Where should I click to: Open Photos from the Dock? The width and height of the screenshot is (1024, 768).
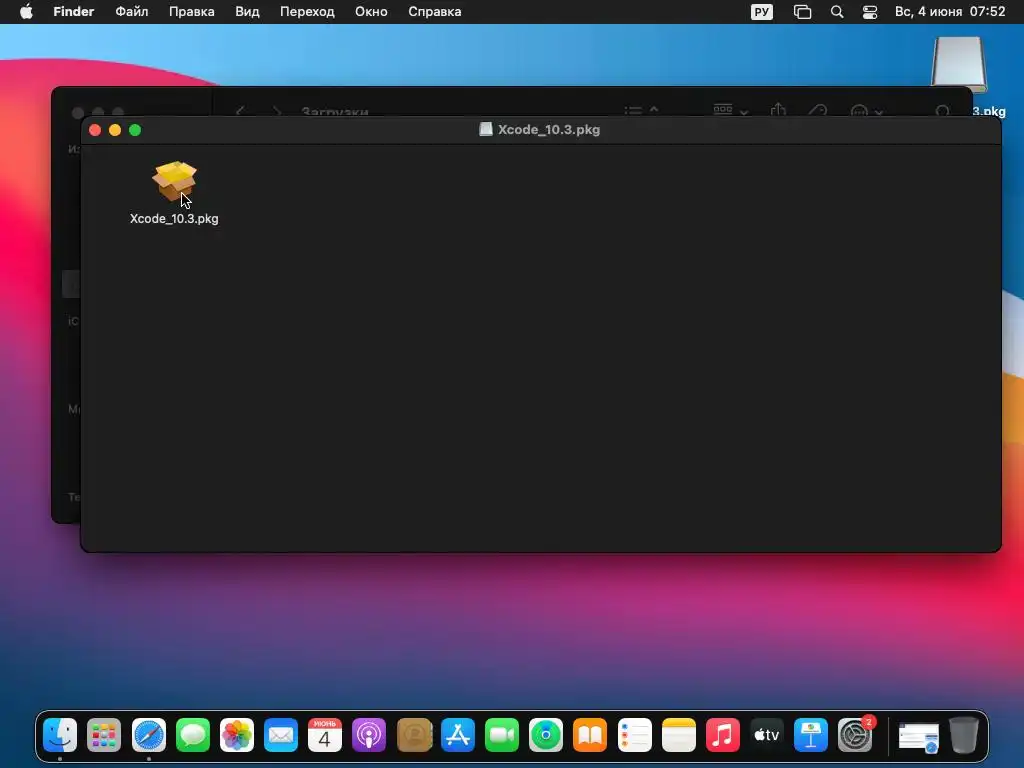click(x=237, y=735)
